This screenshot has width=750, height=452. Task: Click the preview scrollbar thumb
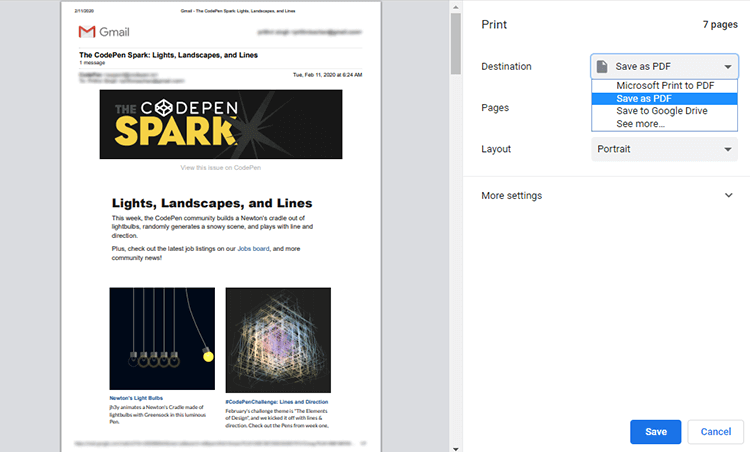[455, 44]
